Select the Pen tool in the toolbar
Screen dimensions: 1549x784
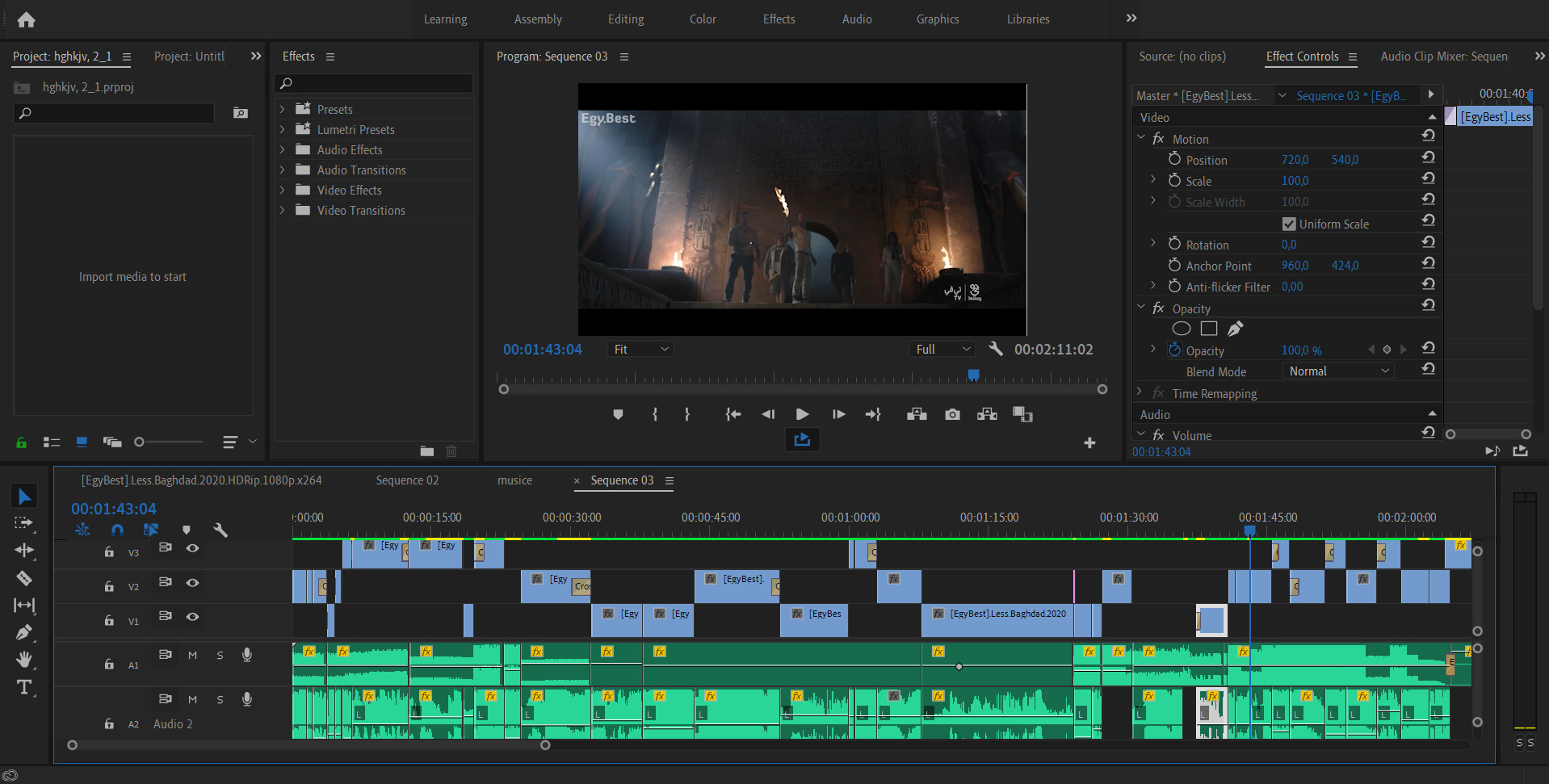pyautogui.click(x=24, y=632)
